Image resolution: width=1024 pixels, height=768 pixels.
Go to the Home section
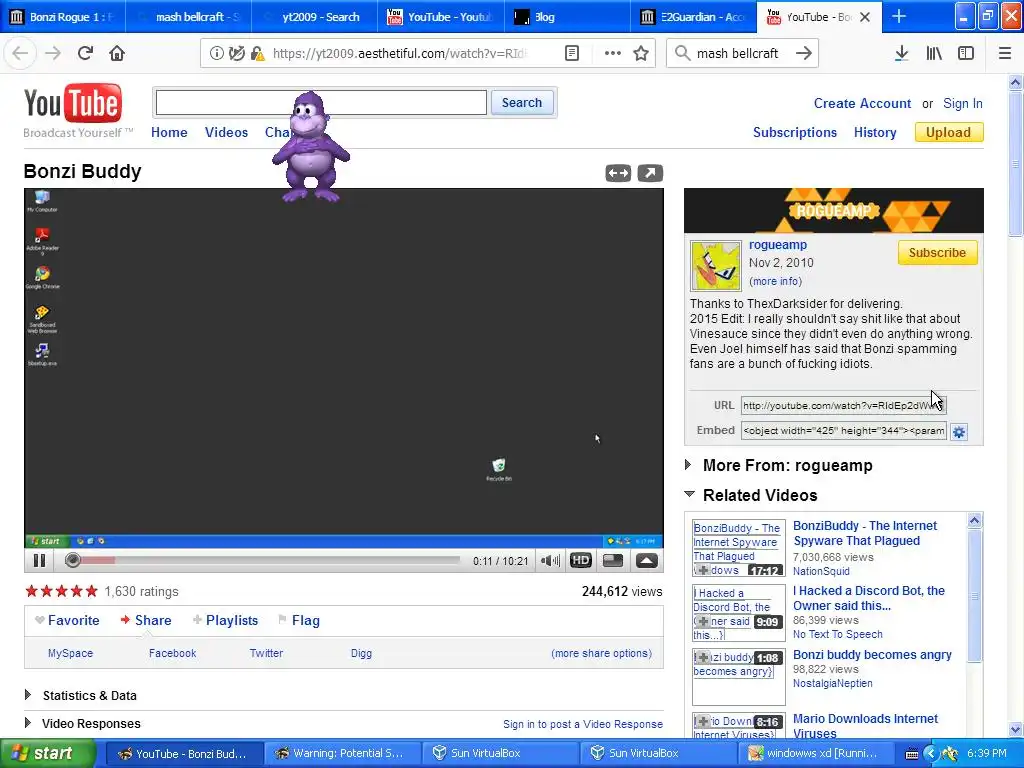click(169, 133)
